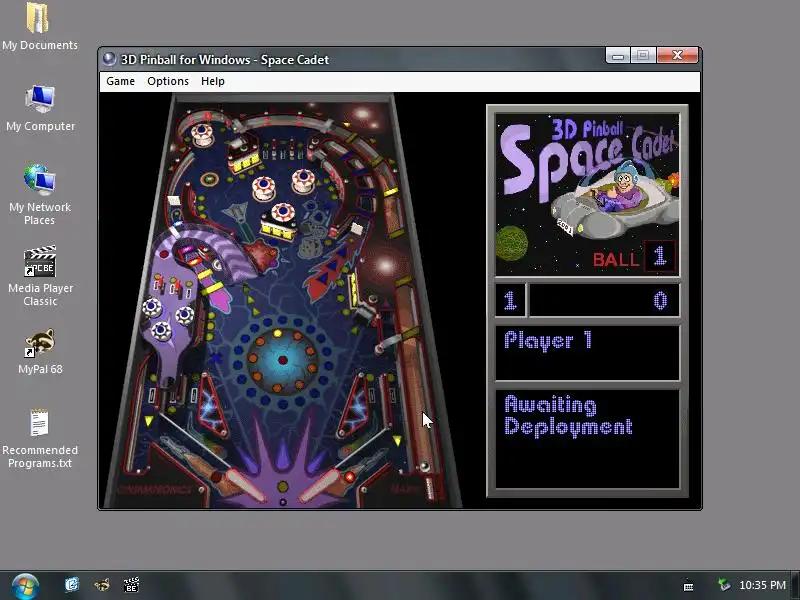Minimize the 3D Pinball window
The image size is (800, 600).
pos(618,55)
